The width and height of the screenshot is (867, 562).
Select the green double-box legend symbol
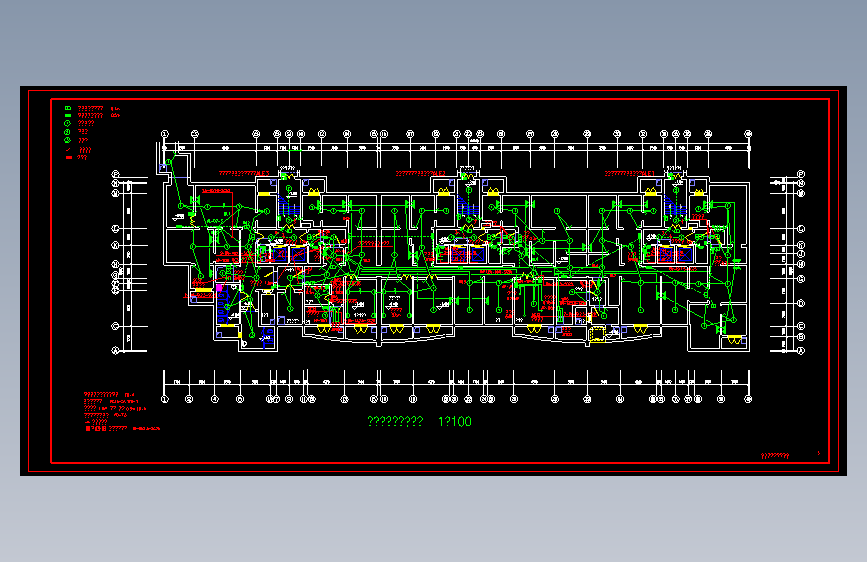(68, 108)
